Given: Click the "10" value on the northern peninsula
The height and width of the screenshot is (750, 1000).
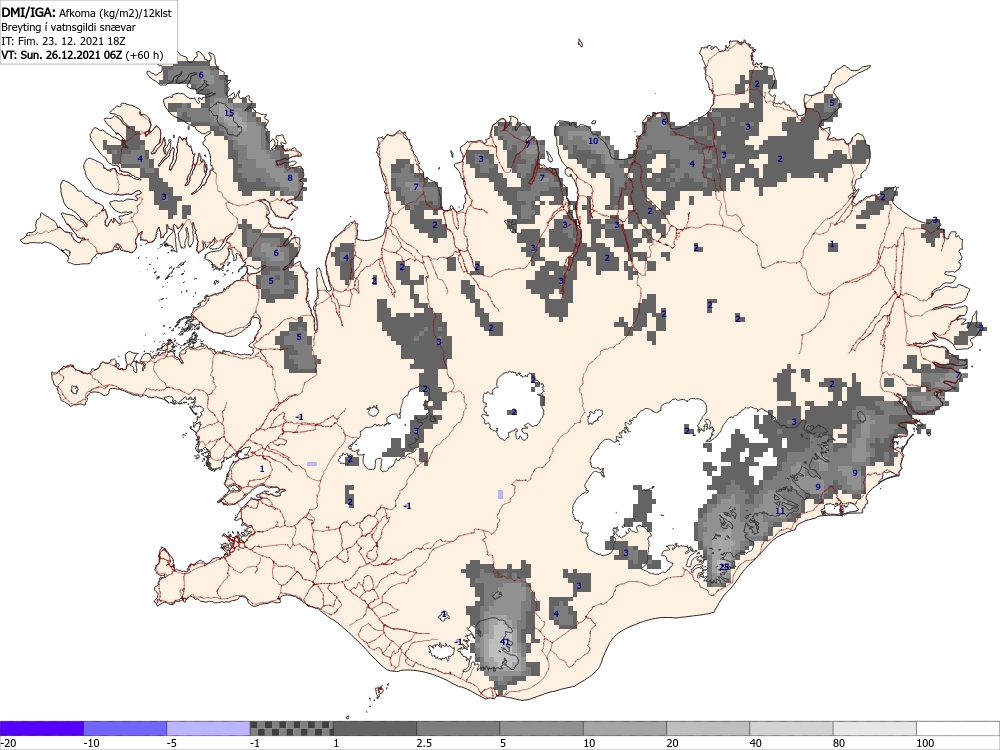Looking at the screenshot, I should click(593, 141).
